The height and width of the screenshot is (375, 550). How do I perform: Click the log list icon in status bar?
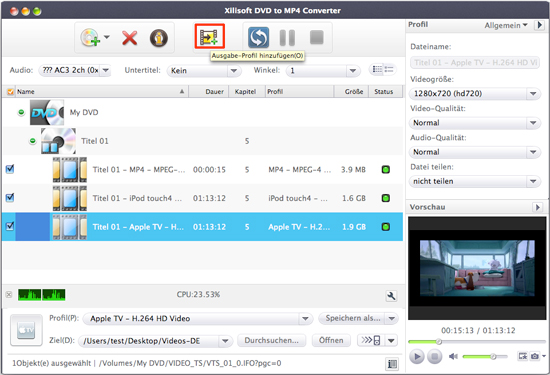pos(392,364)
